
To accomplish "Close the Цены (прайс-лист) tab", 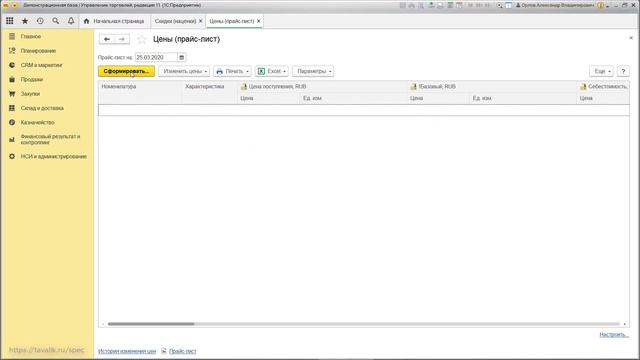I will (258, 21).
